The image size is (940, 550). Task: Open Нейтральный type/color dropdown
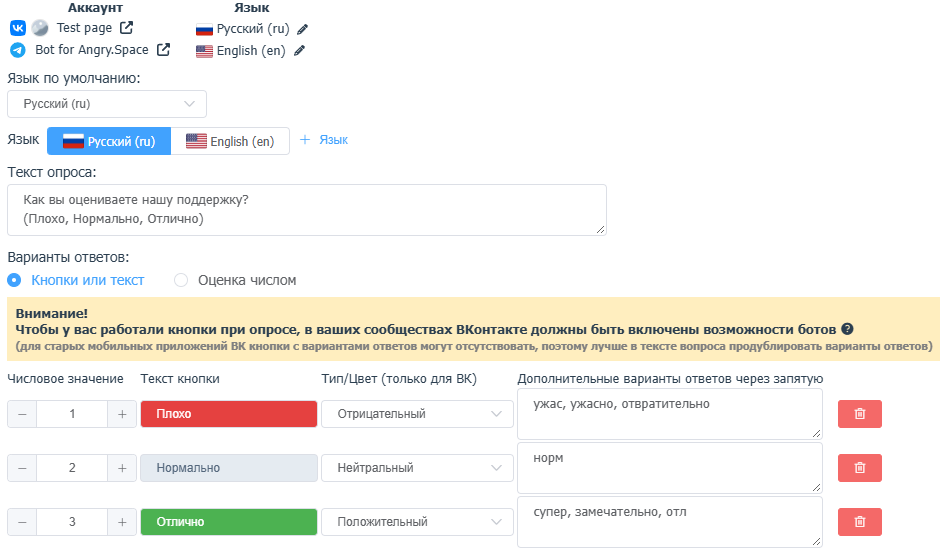[417, 468]
